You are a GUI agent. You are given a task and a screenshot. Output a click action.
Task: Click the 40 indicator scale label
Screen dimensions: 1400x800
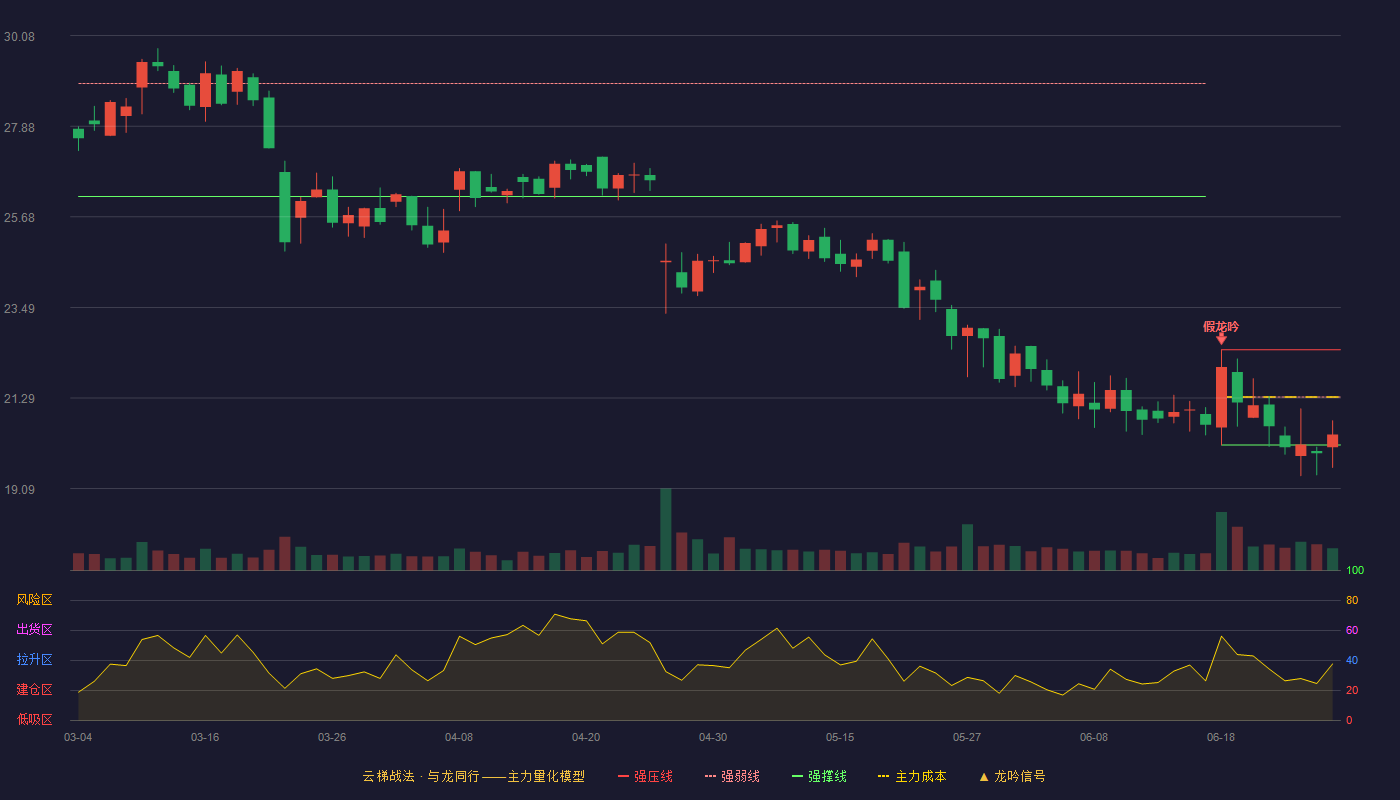(x=1352, y=661)
